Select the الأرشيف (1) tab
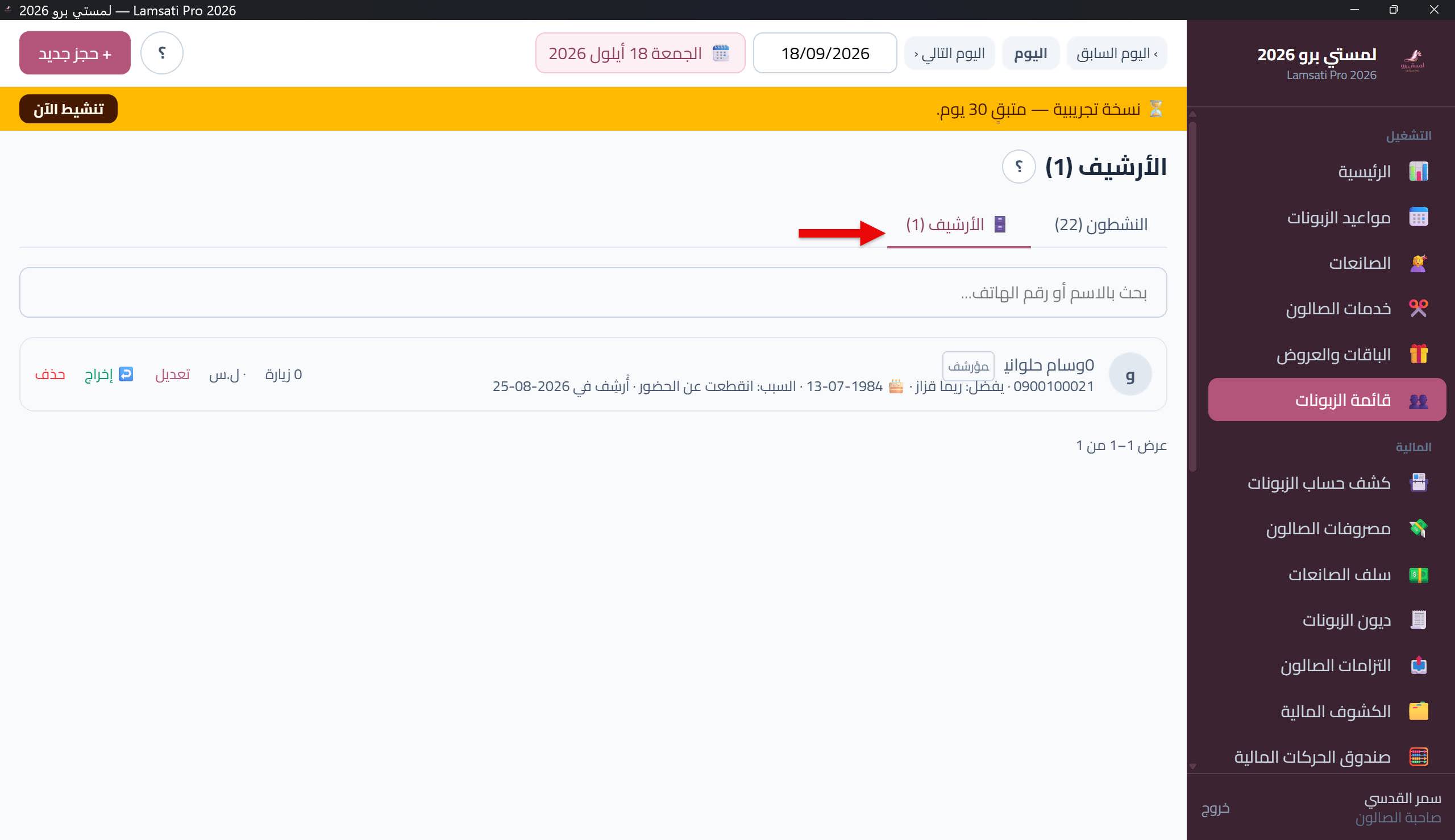This screenshot has width=1455, height=840. coord(958,224)
